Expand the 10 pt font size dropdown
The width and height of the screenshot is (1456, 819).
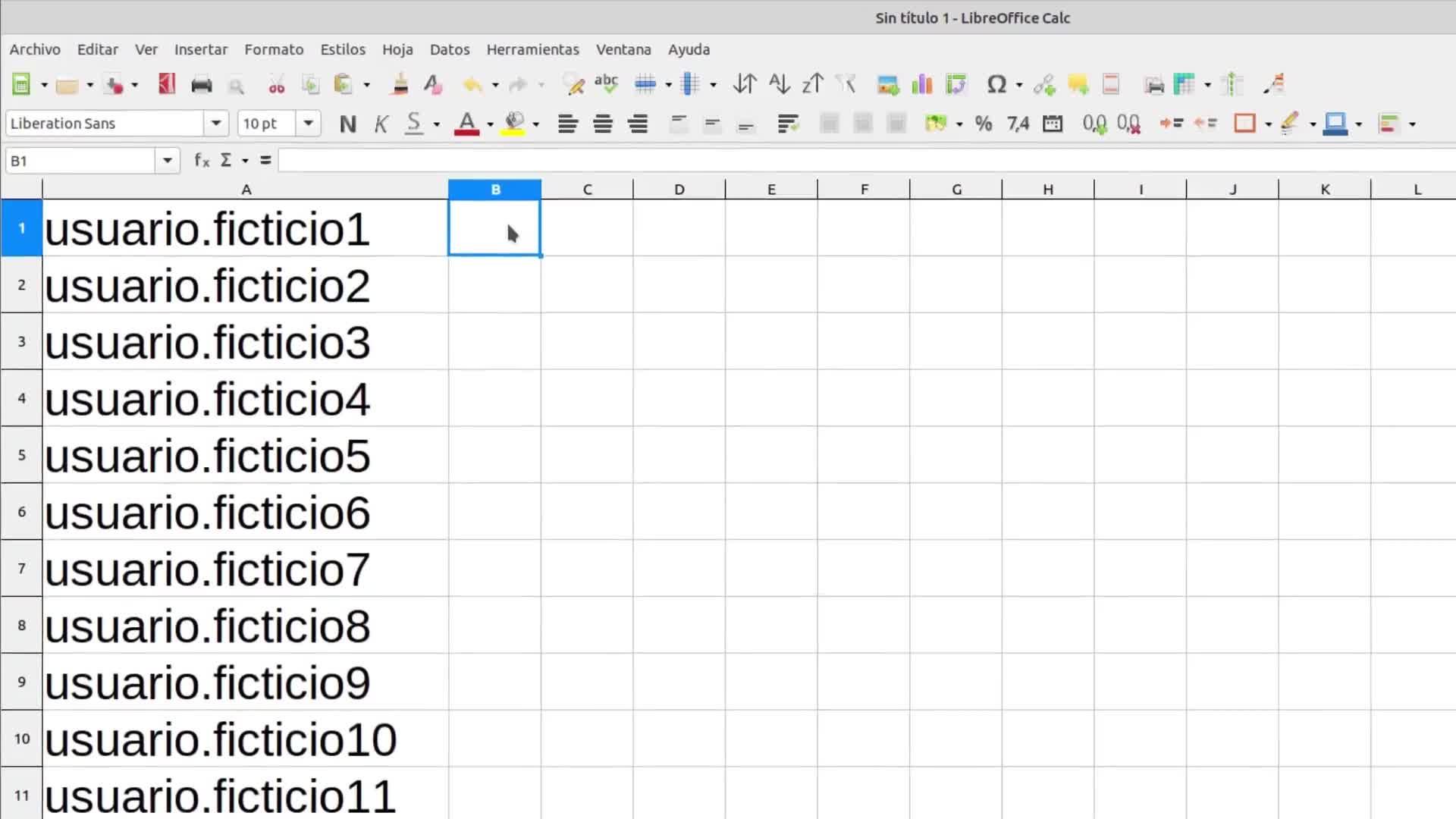click(x=308, y=123)
